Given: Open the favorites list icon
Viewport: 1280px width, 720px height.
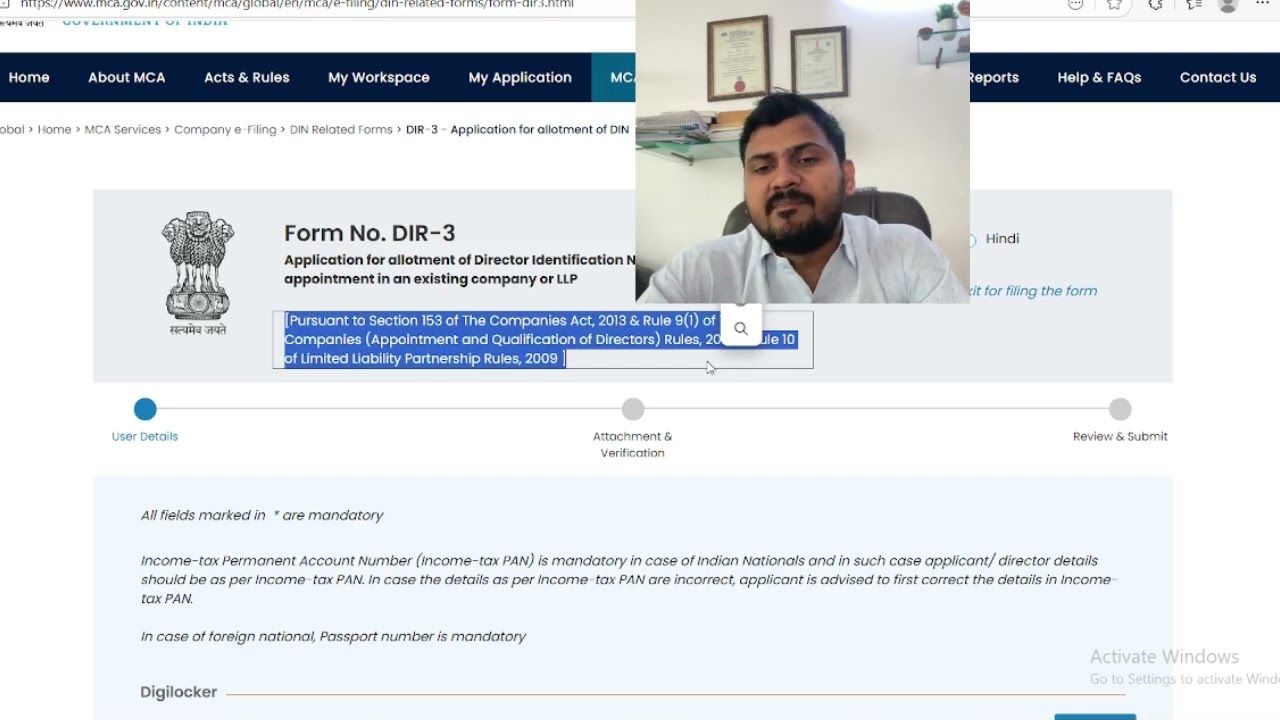Looking at the screenshot, I should tap(1193, 5).
